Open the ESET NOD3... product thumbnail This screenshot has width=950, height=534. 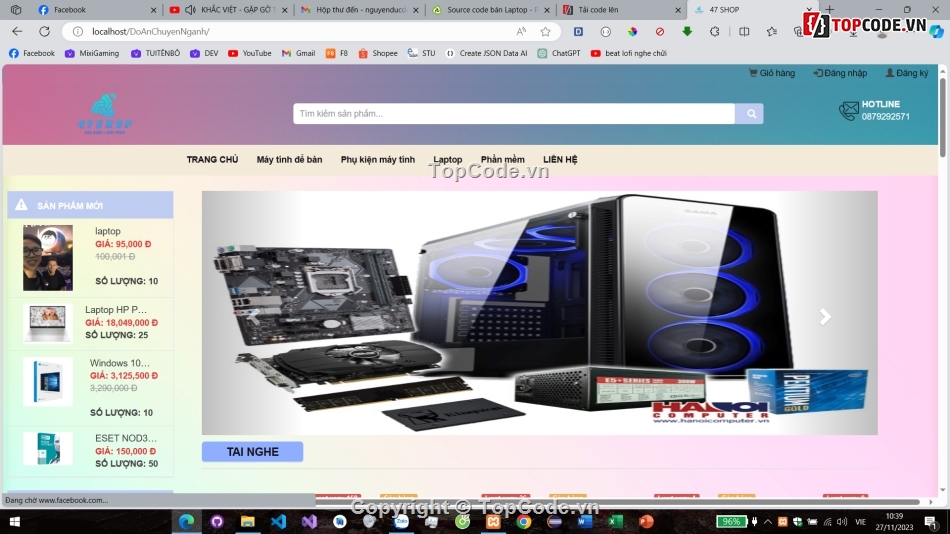(48, 449)
